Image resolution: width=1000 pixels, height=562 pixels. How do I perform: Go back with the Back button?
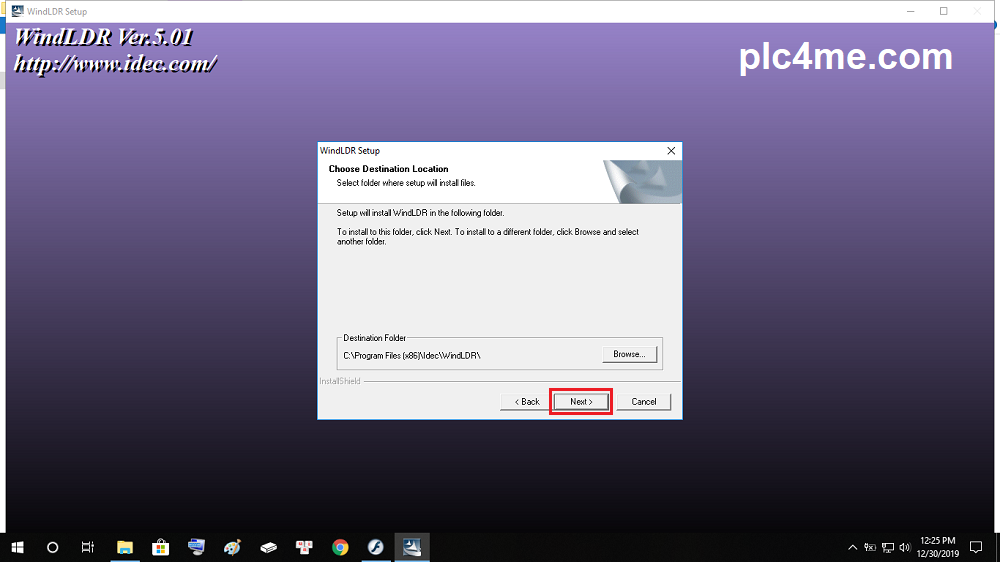(x=527, y=402)
